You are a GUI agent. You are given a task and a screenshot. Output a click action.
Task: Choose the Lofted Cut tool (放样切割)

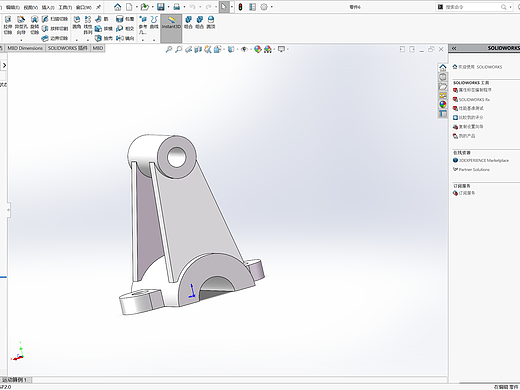tap(55, 29)
